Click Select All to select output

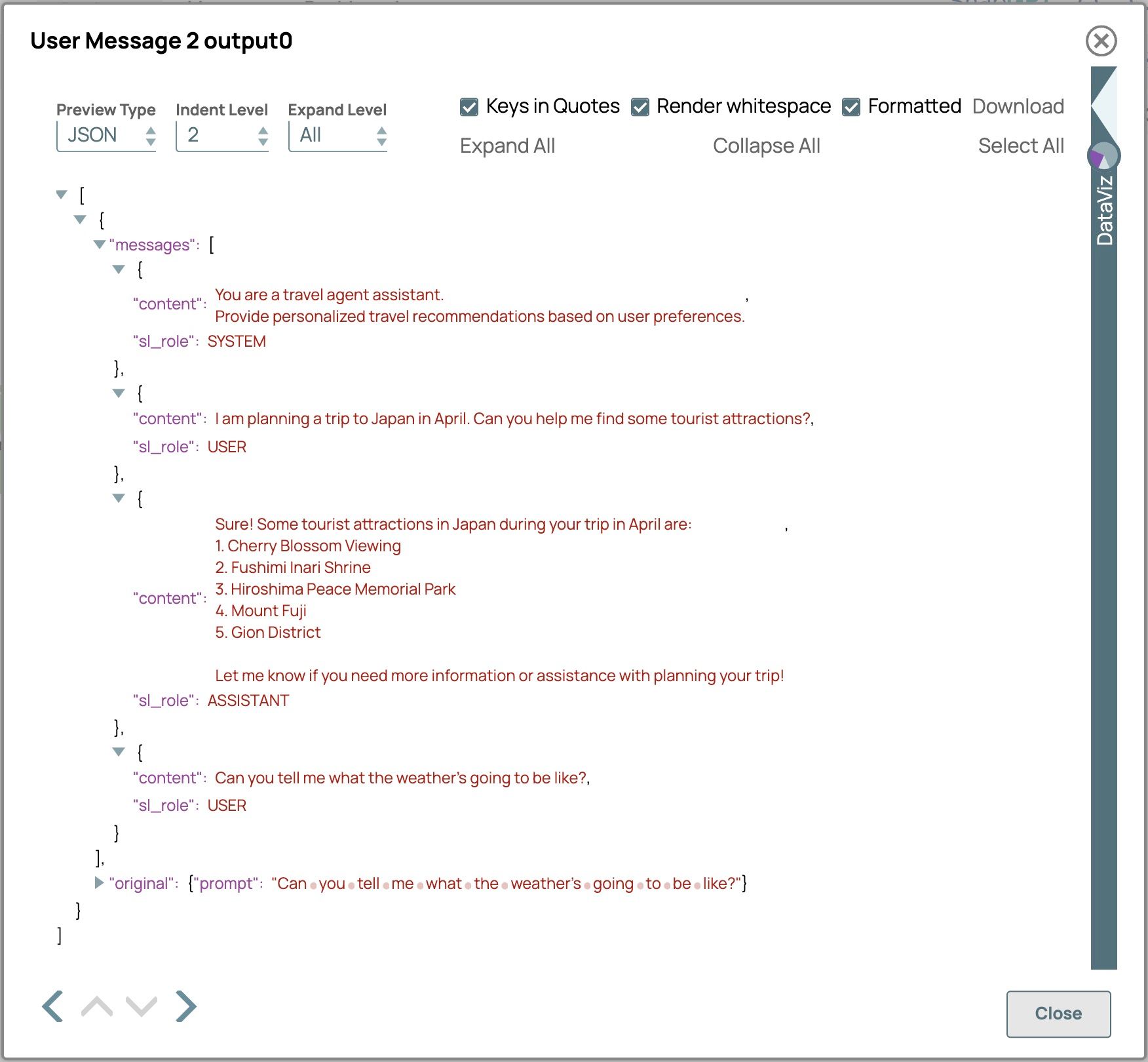pos(1020,146)
